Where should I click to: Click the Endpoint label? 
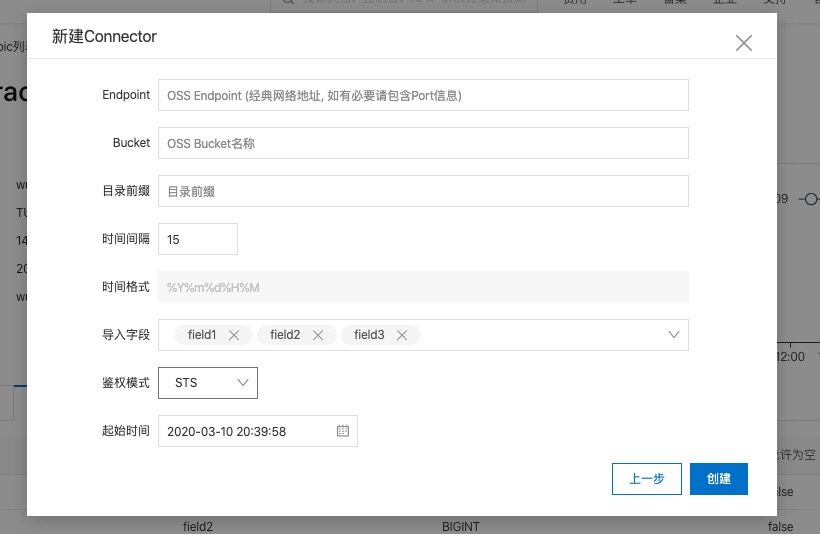(x=126, y=95)
